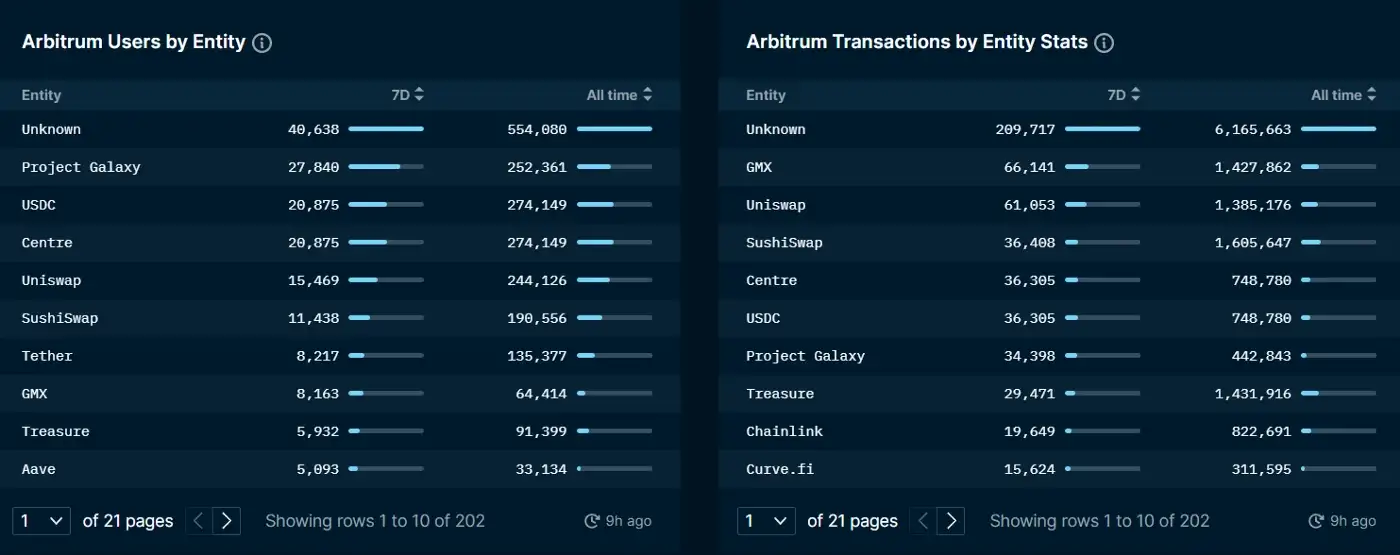Click Entity column header in Users table
Viewport: 1400px width, 555px height.
coord(41,95)
